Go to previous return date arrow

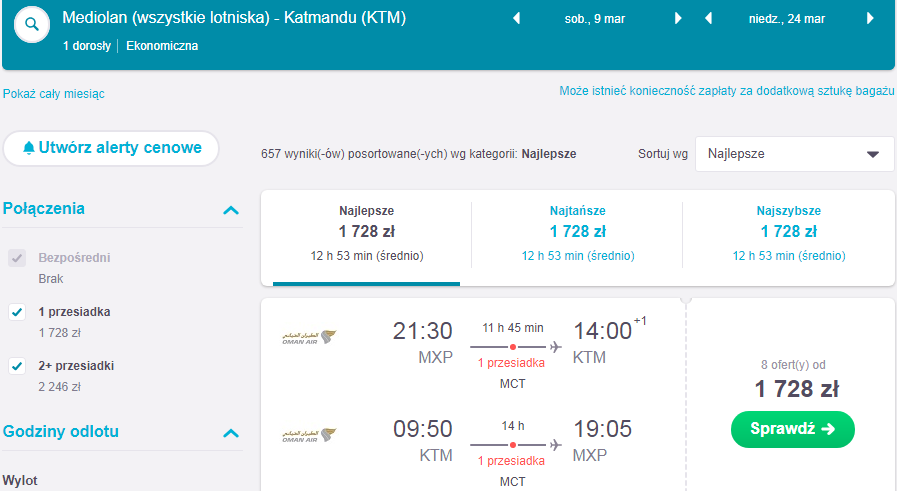pos(708,18)
